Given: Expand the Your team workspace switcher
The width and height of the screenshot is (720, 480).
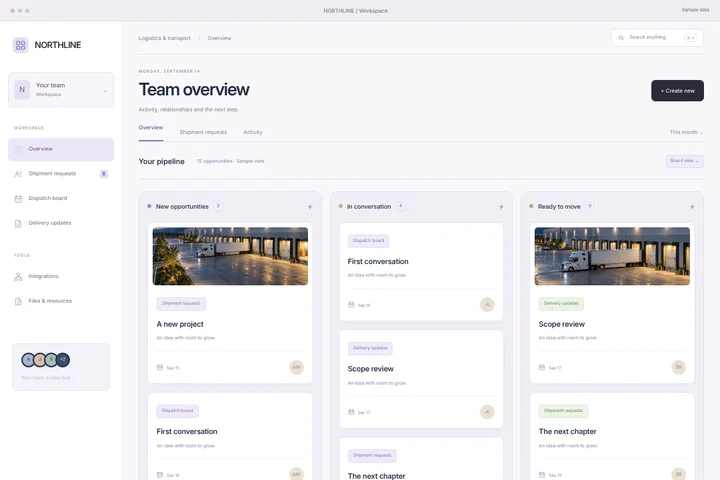Looking at the screenshot, I should [61, 90].
